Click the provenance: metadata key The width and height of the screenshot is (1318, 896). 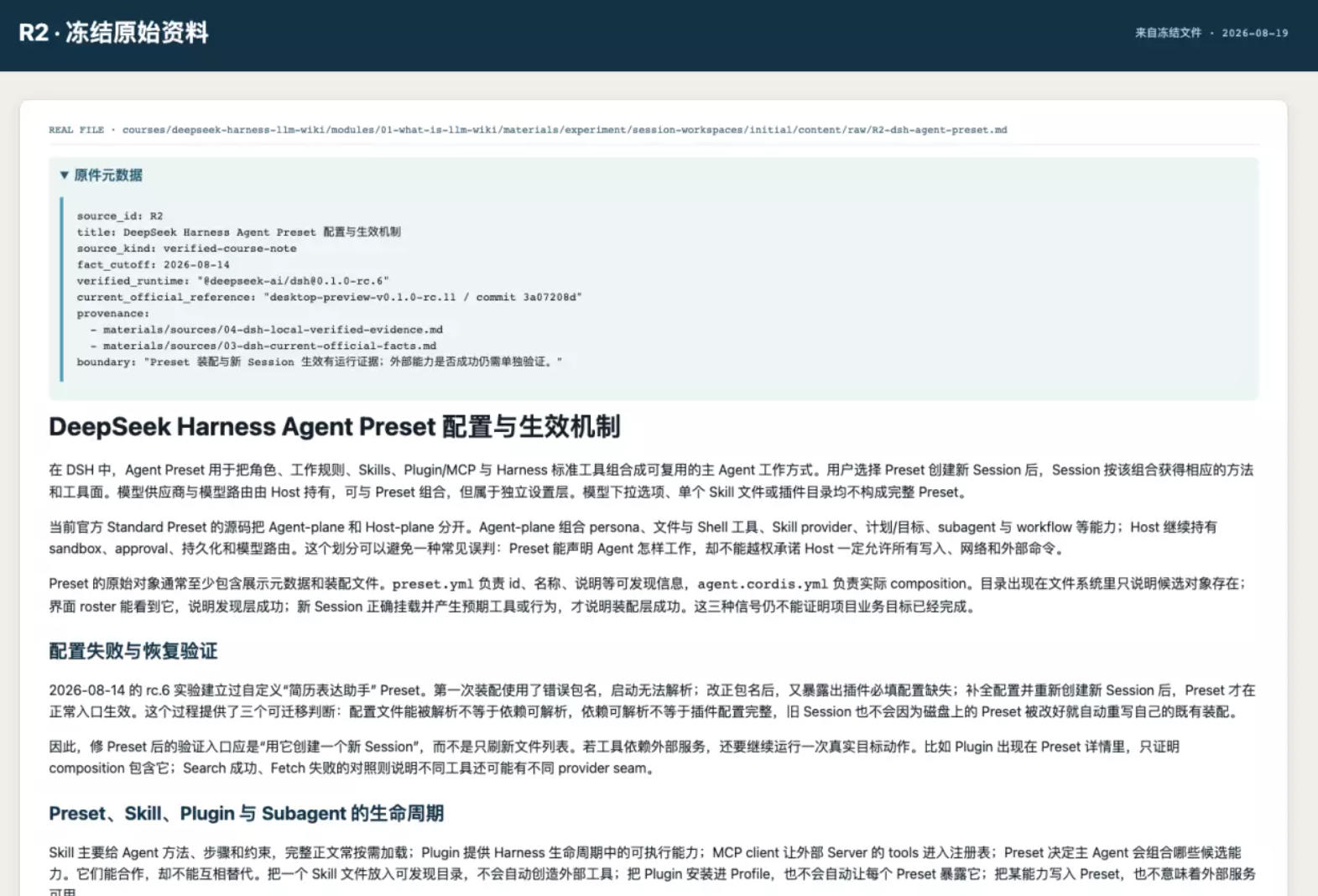pos(112,313)
